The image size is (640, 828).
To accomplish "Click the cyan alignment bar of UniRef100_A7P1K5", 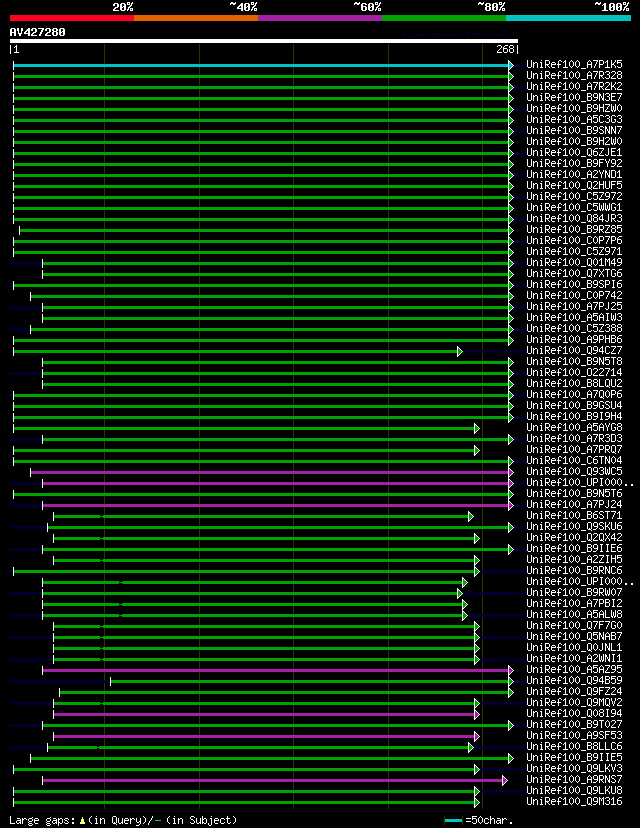I will click(261, 65).
